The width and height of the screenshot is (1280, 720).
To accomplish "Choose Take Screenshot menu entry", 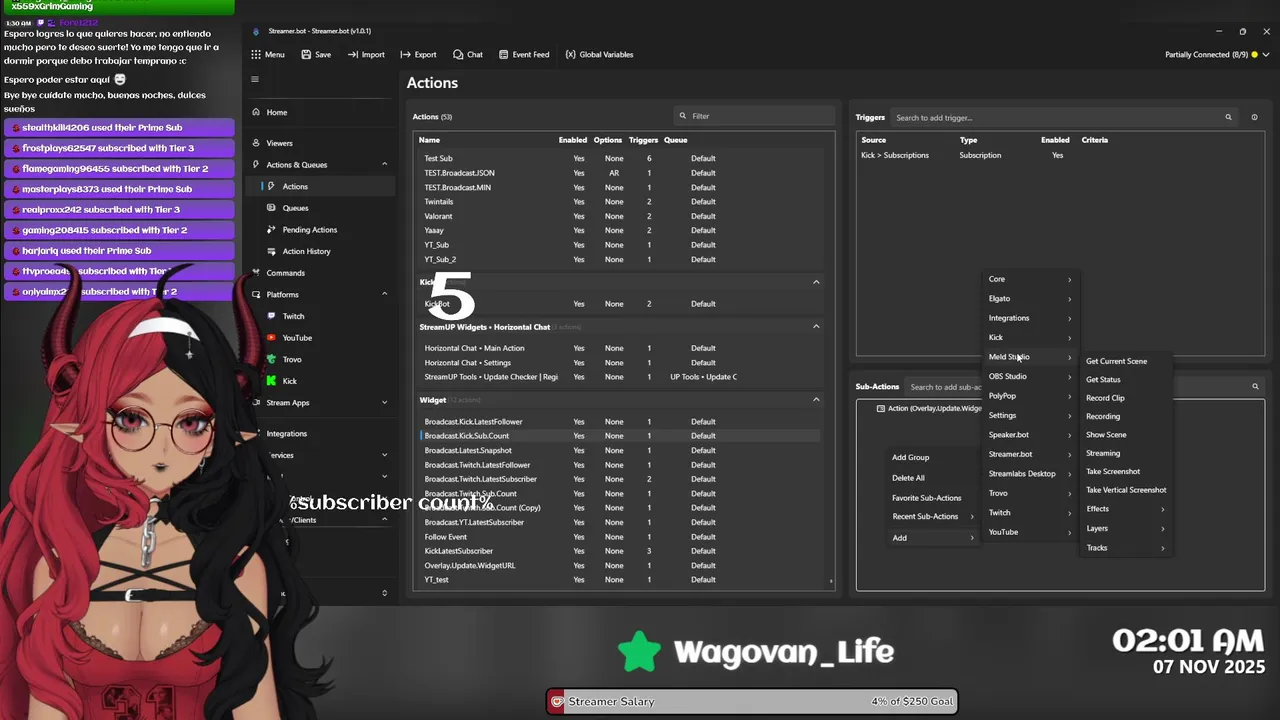I will point(1113,472).
